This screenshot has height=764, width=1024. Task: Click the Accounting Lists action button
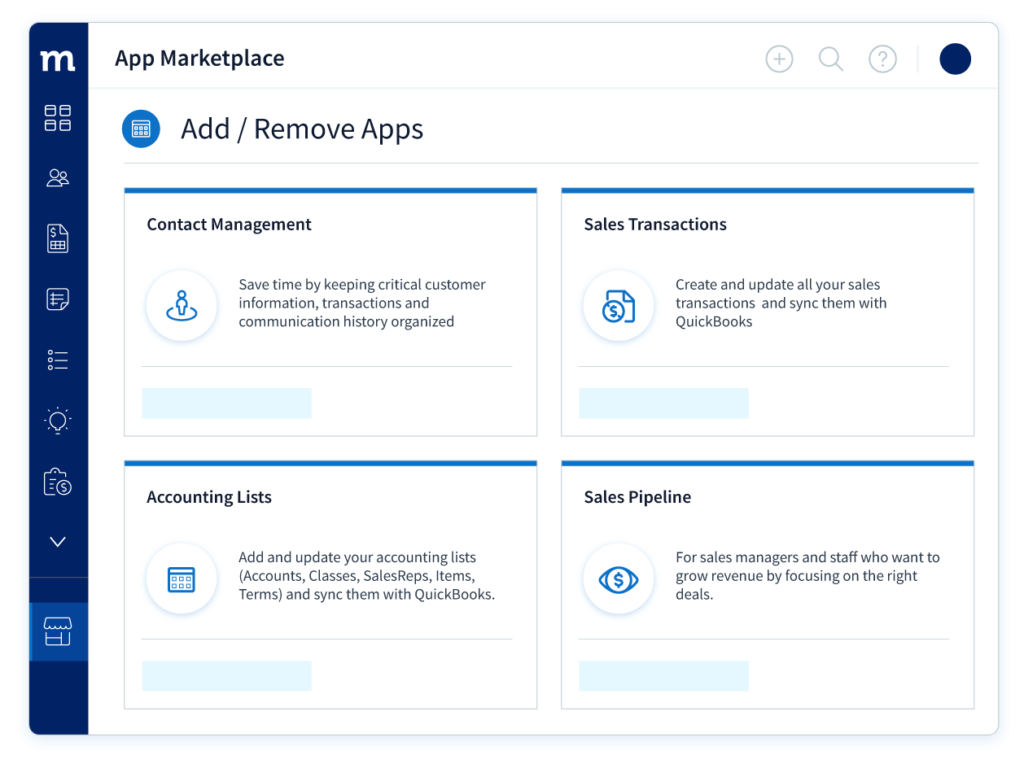227,676
